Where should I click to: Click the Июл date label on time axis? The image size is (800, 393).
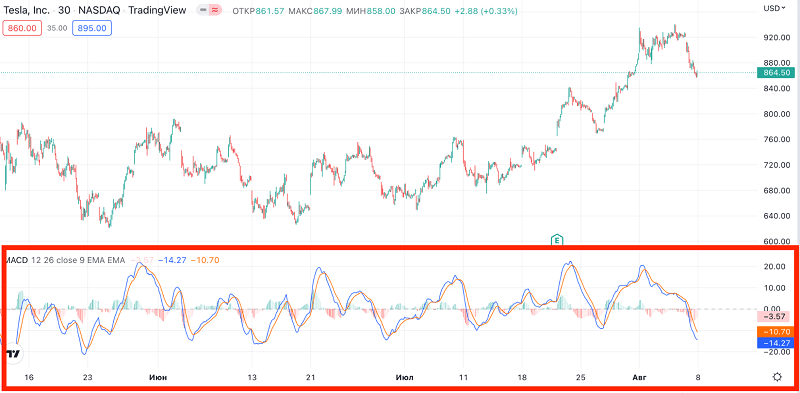click(405, 378)
